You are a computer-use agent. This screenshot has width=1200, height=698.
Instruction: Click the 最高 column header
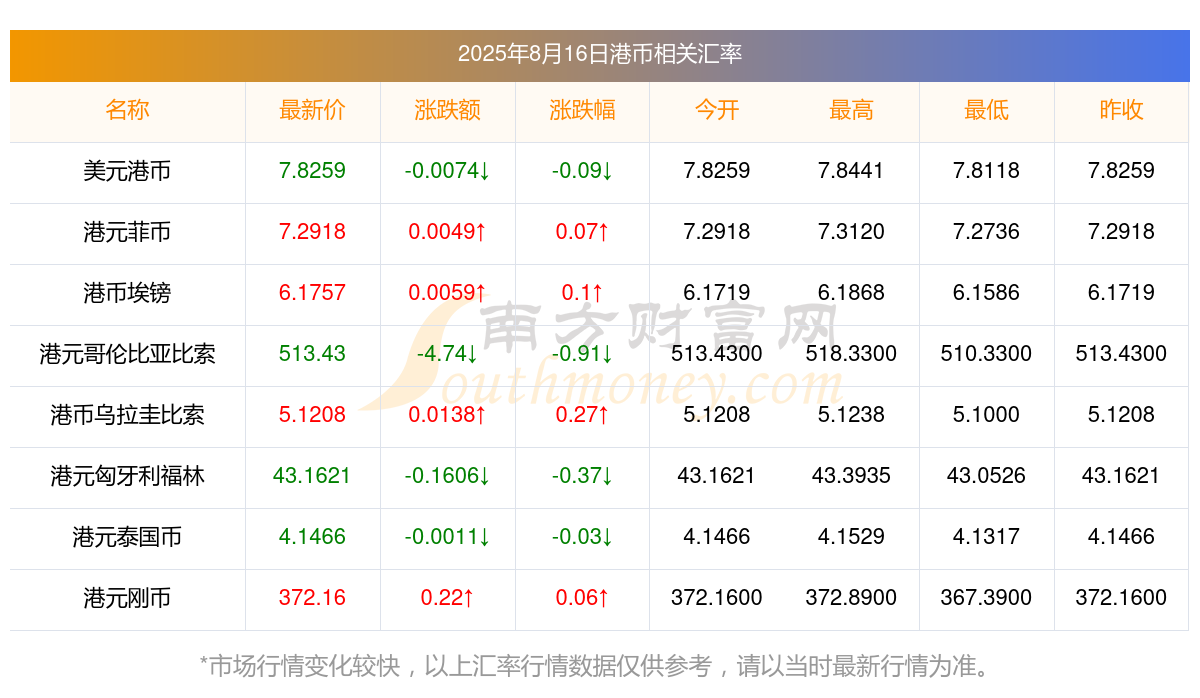click(x=851, y=110)
